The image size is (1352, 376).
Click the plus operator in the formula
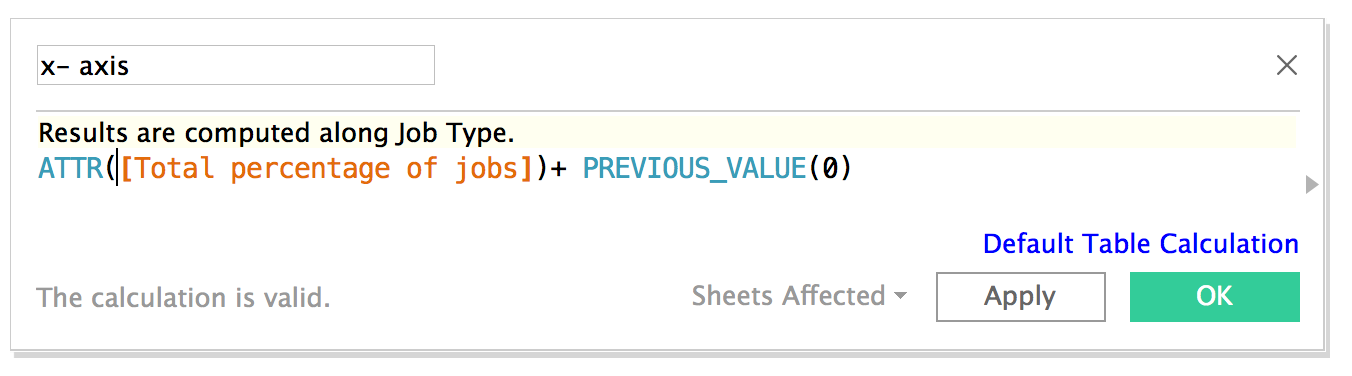coord(558,169)
